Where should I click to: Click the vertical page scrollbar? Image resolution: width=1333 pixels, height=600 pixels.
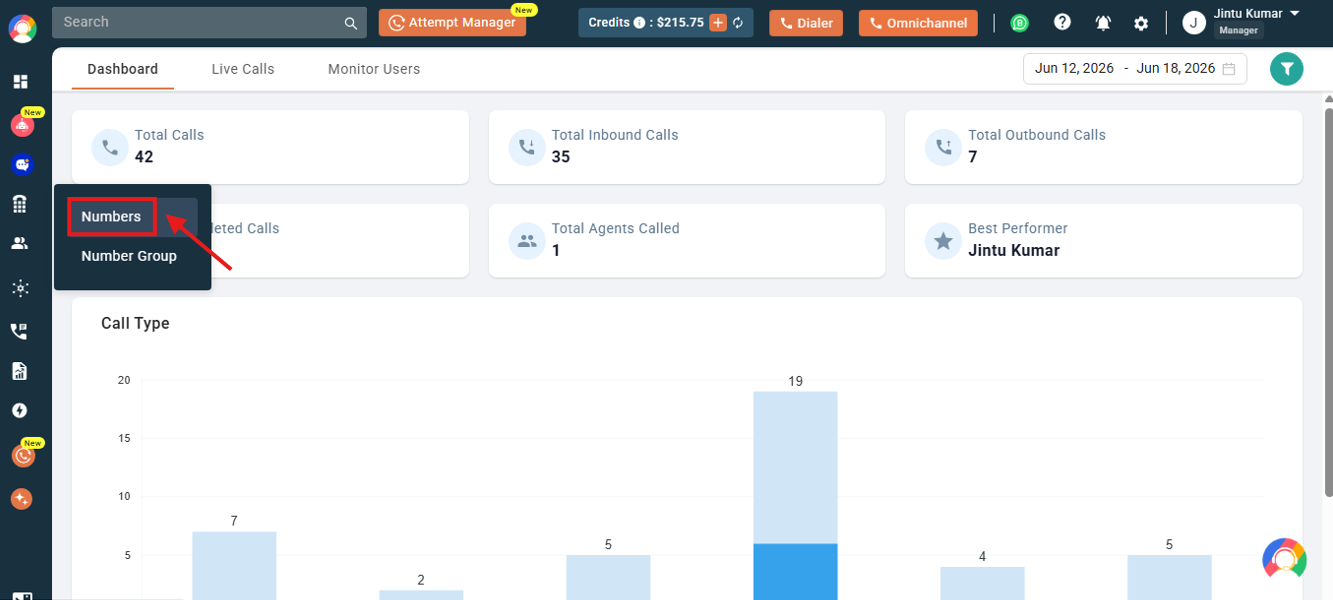tap(1327, 300)
